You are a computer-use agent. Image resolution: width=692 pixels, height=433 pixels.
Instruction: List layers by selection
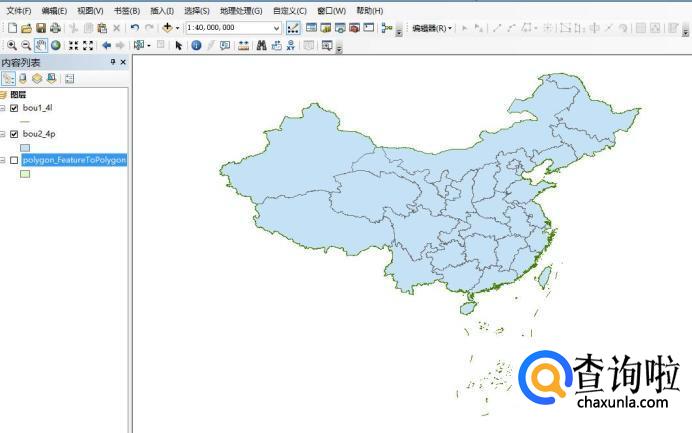(x=52, y=79)
